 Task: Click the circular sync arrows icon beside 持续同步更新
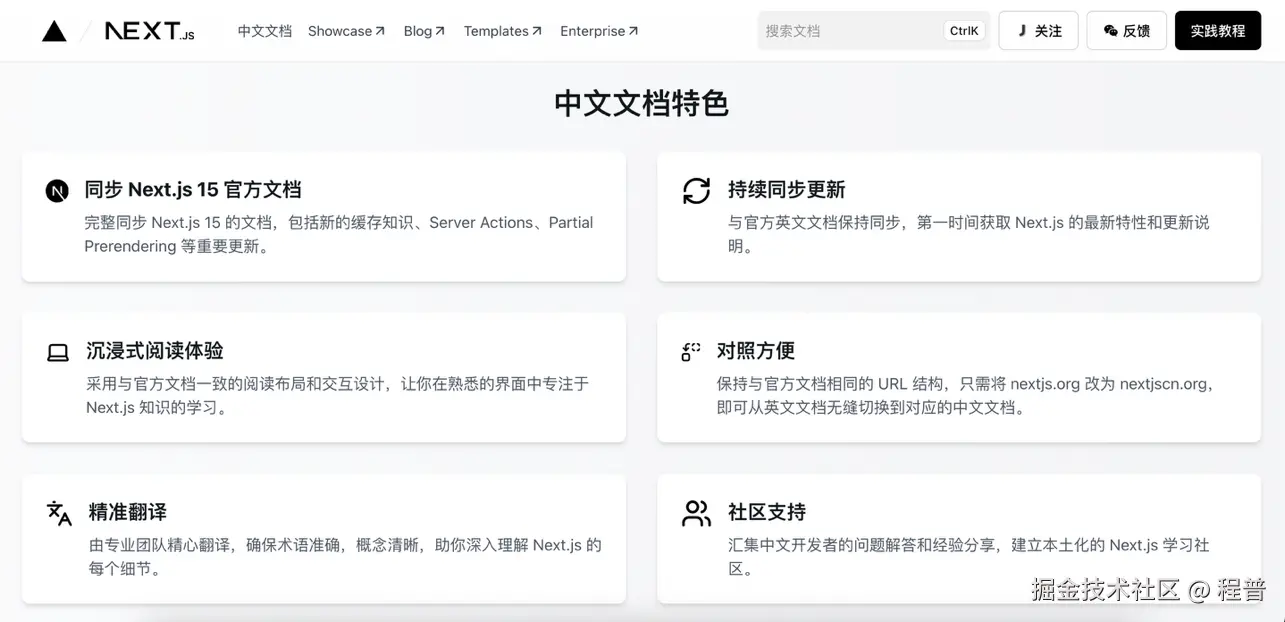[696, 190]
